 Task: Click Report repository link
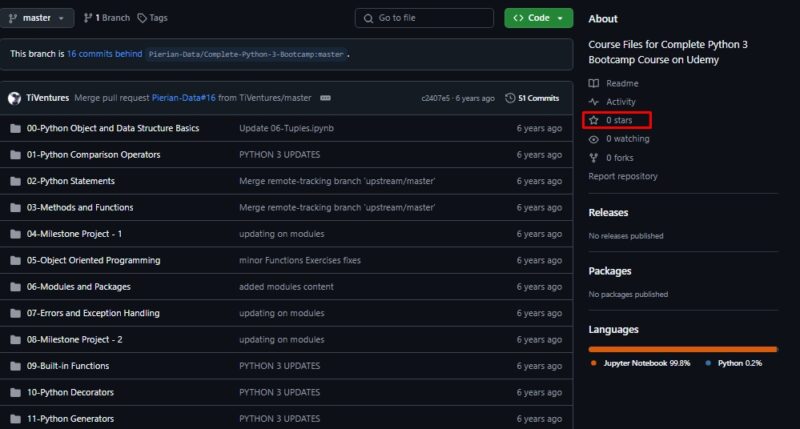click(x=622, y=176)
